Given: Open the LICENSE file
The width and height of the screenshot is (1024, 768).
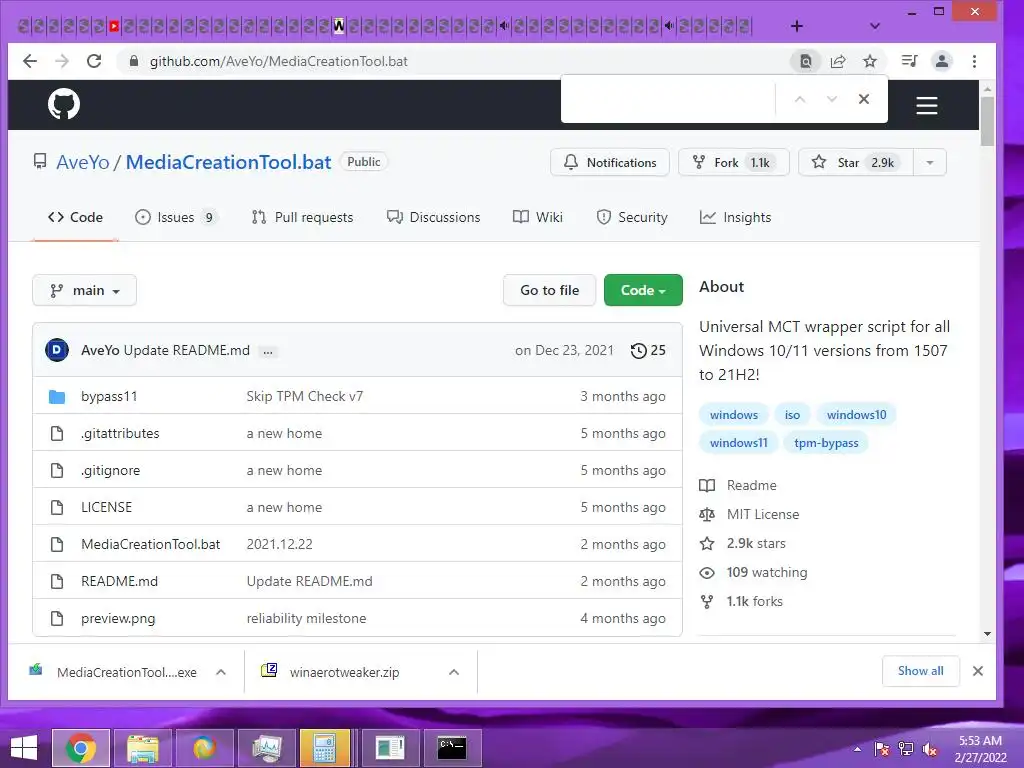Looking at the screenshot, I should [x=106, y=507].
